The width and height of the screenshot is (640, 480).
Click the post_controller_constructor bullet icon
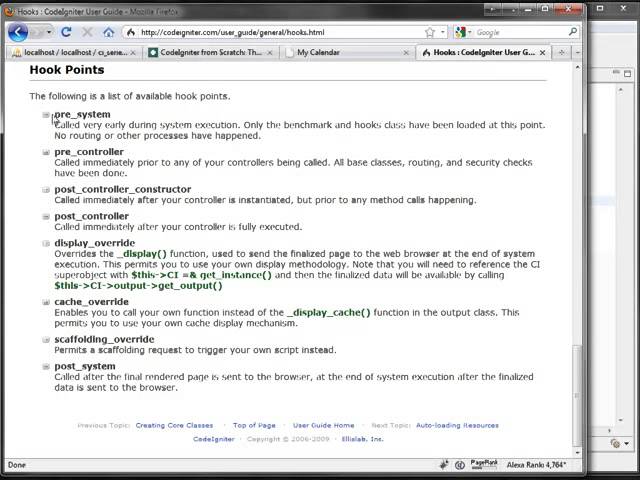46,190
